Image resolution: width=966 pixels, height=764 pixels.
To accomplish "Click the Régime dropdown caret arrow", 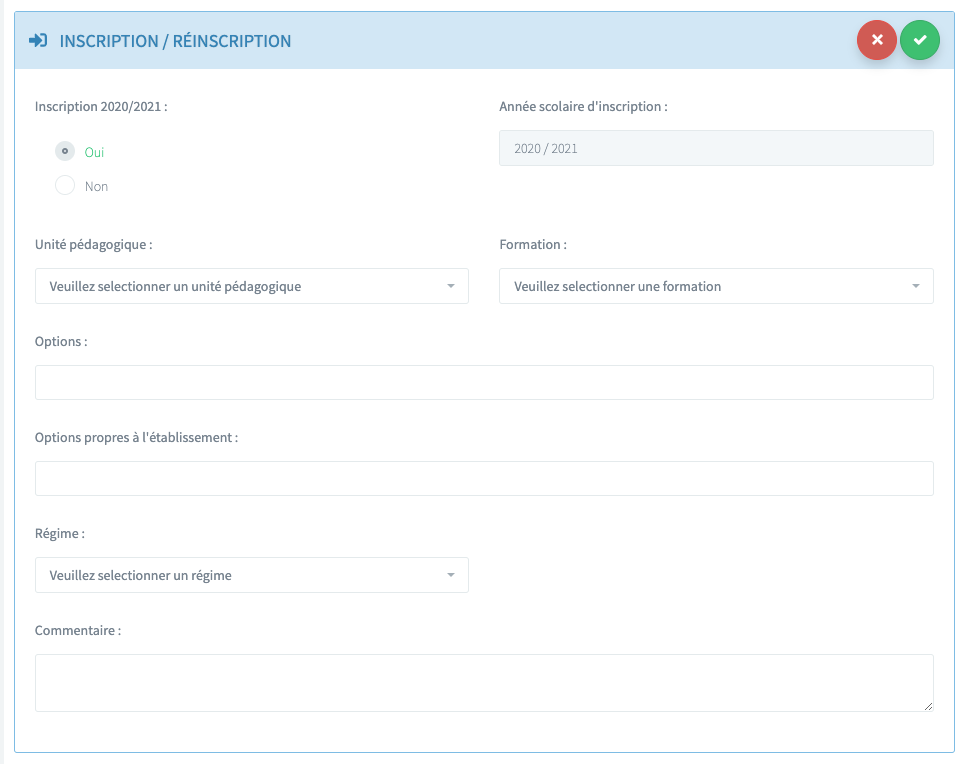I will pos(451,575).
